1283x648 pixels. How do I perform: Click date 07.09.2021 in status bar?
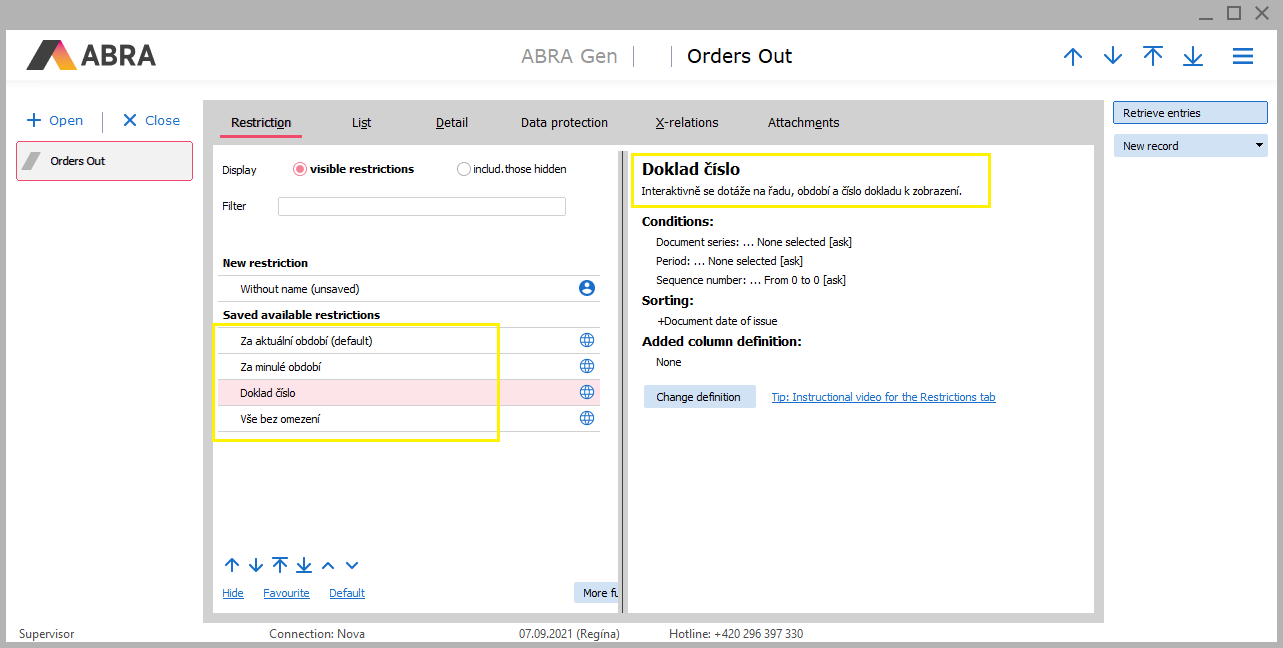[x=569, y=634]
